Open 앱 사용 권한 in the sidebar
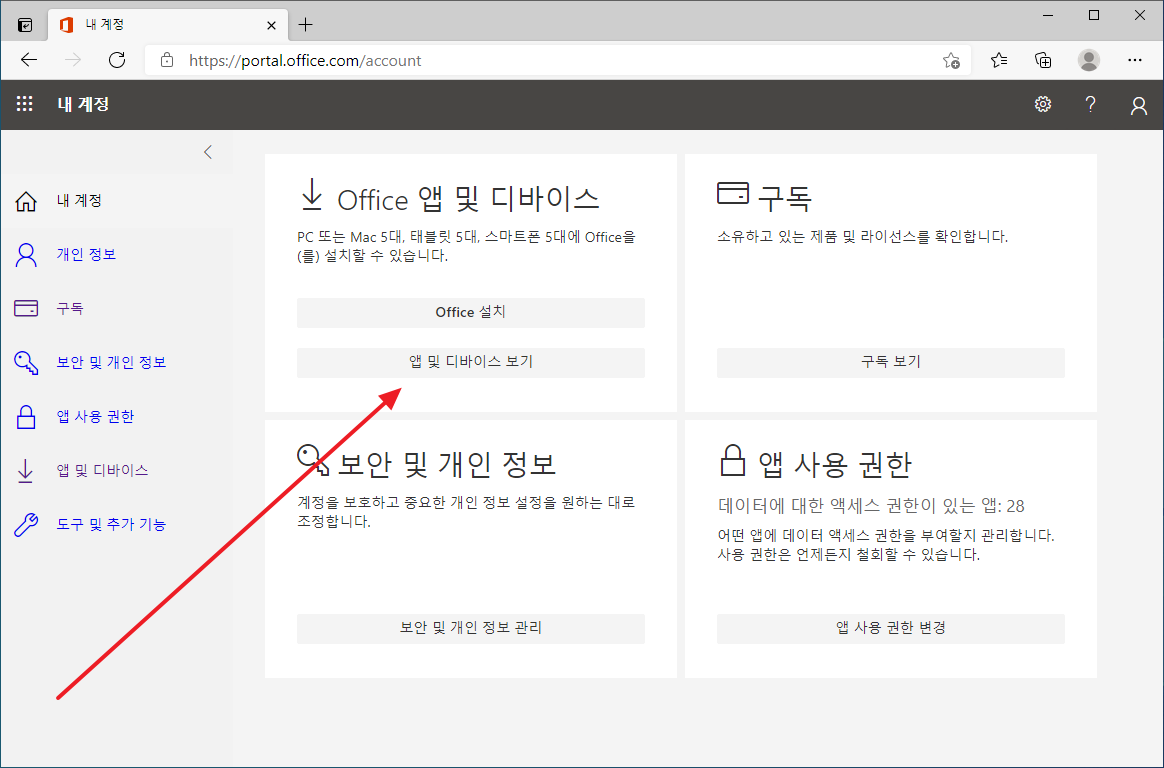The height and width of the screenshot is (768, 1164). point(95,417)
